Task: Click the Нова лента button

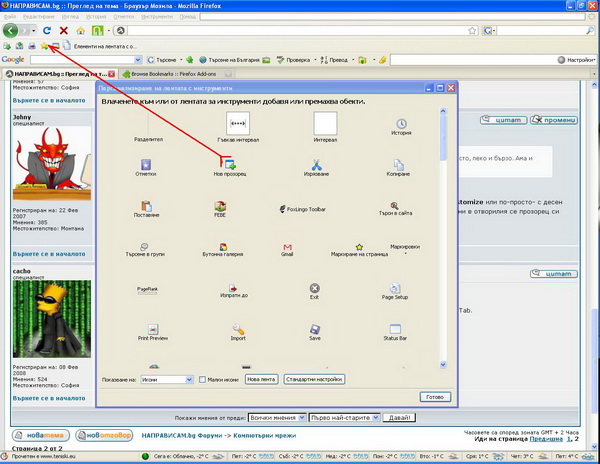Action: point(261,379)
